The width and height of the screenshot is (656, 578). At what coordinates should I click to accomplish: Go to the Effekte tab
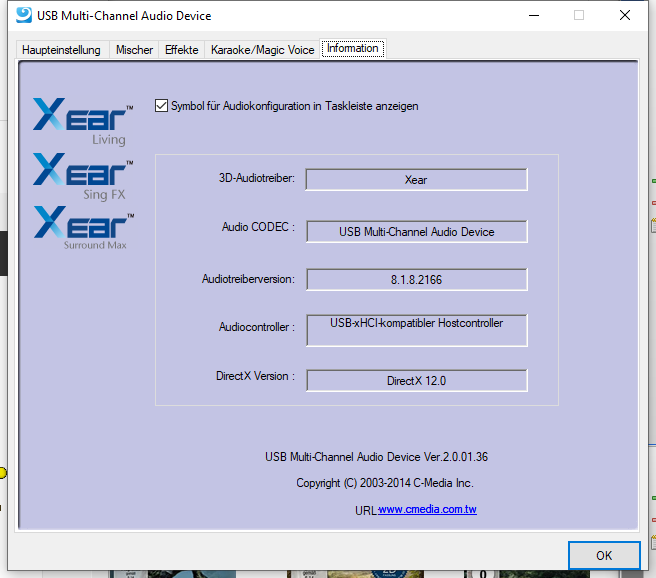[181, 50]
